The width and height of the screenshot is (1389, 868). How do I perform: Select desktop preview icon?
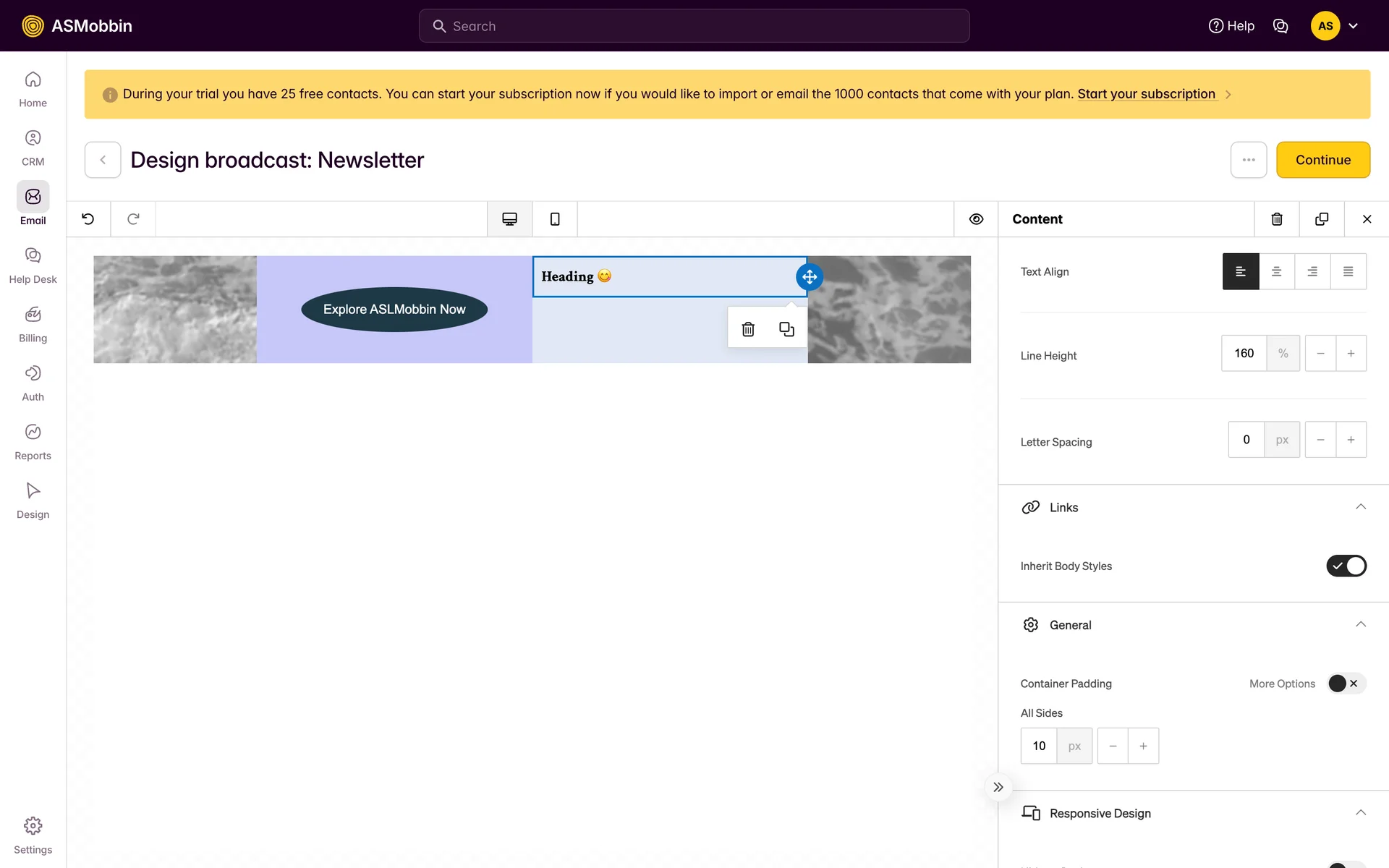point(509,219)
